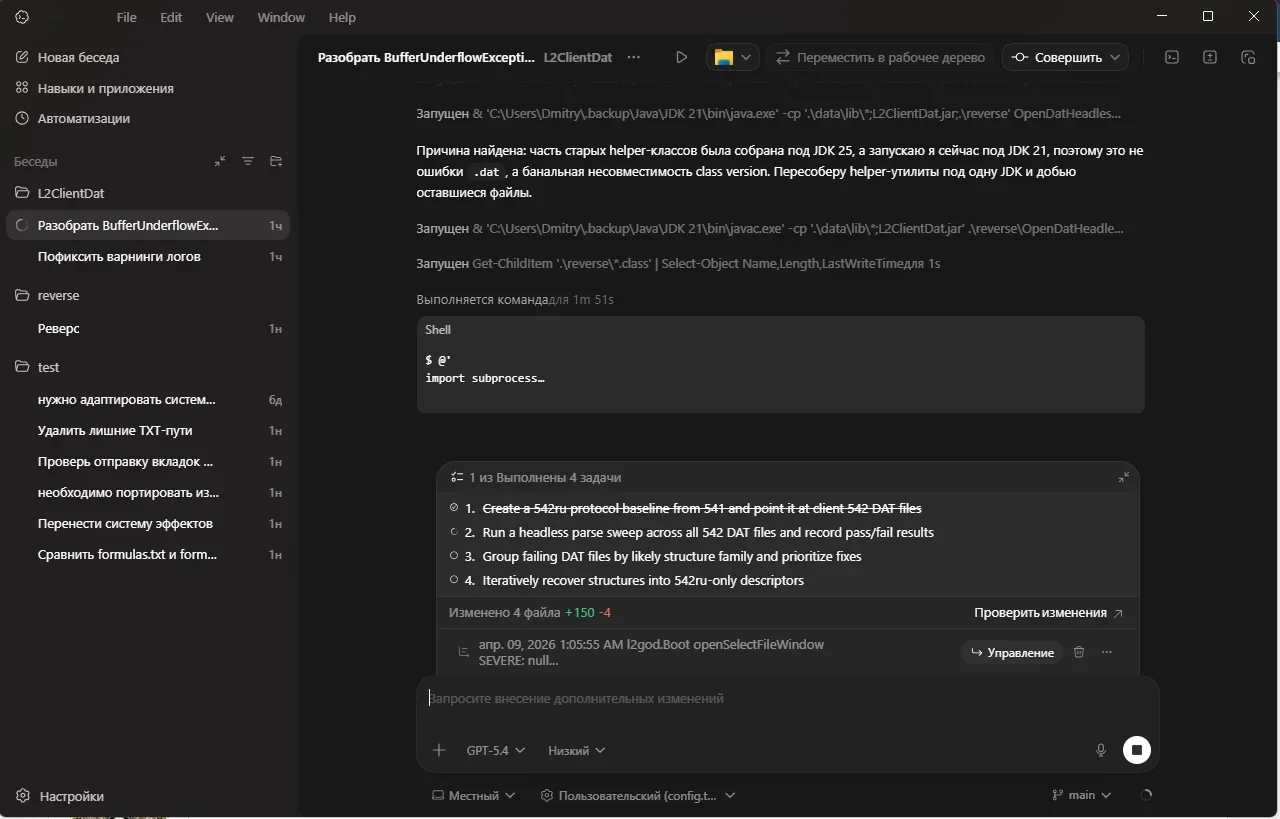Open Навыки и приложения in sidebar
The image size is (1280, 819).
pyautogui.click(x=93, y=88)
